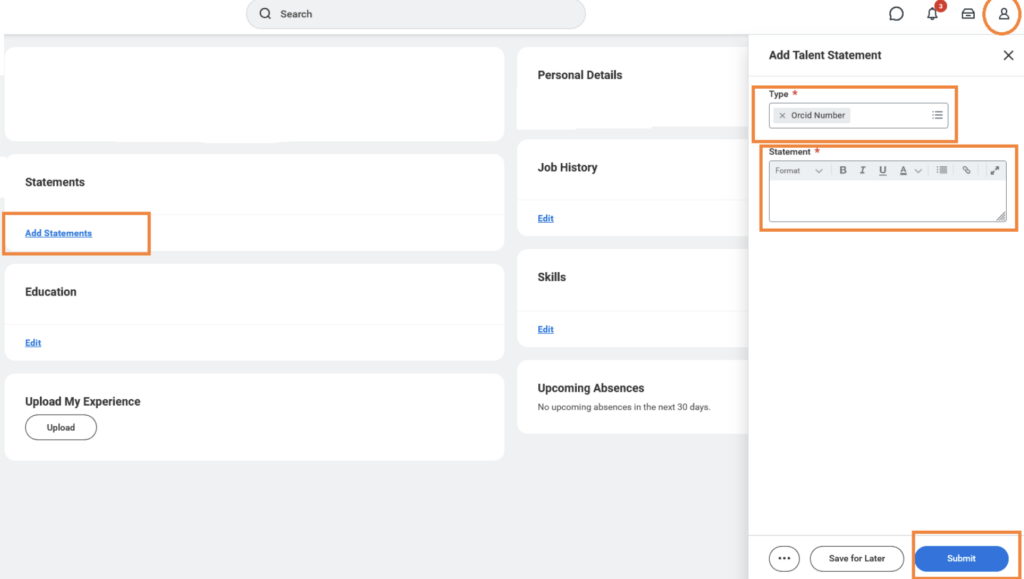This screenshot has height=579, width=1024.
Task: Expand the text color options arrow
Action: [918, 171]
